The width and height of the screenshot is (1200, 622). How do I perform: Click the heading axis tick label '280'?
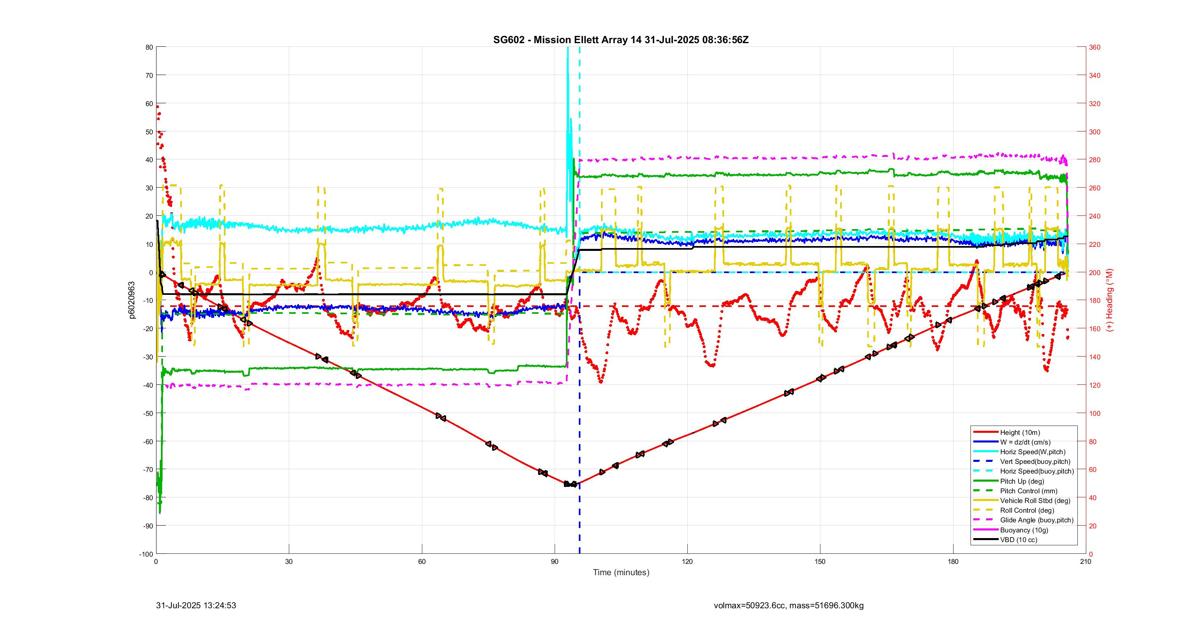1095,160
